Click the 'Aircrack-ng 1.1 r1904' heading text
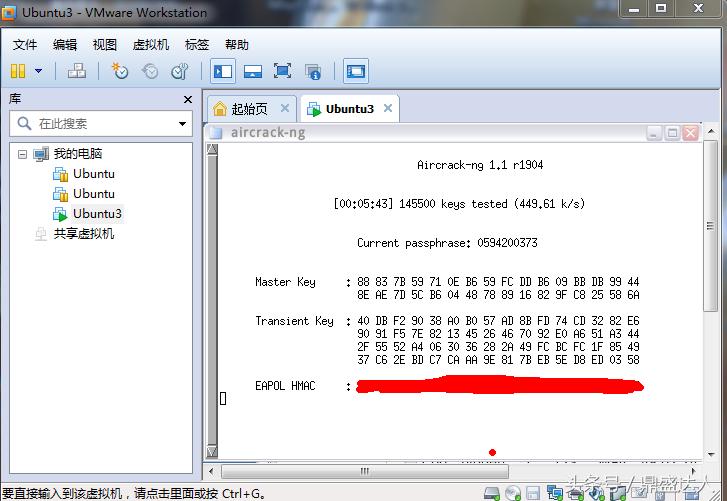The height and width of the screenshot is (501, 727). click(480, 165)
